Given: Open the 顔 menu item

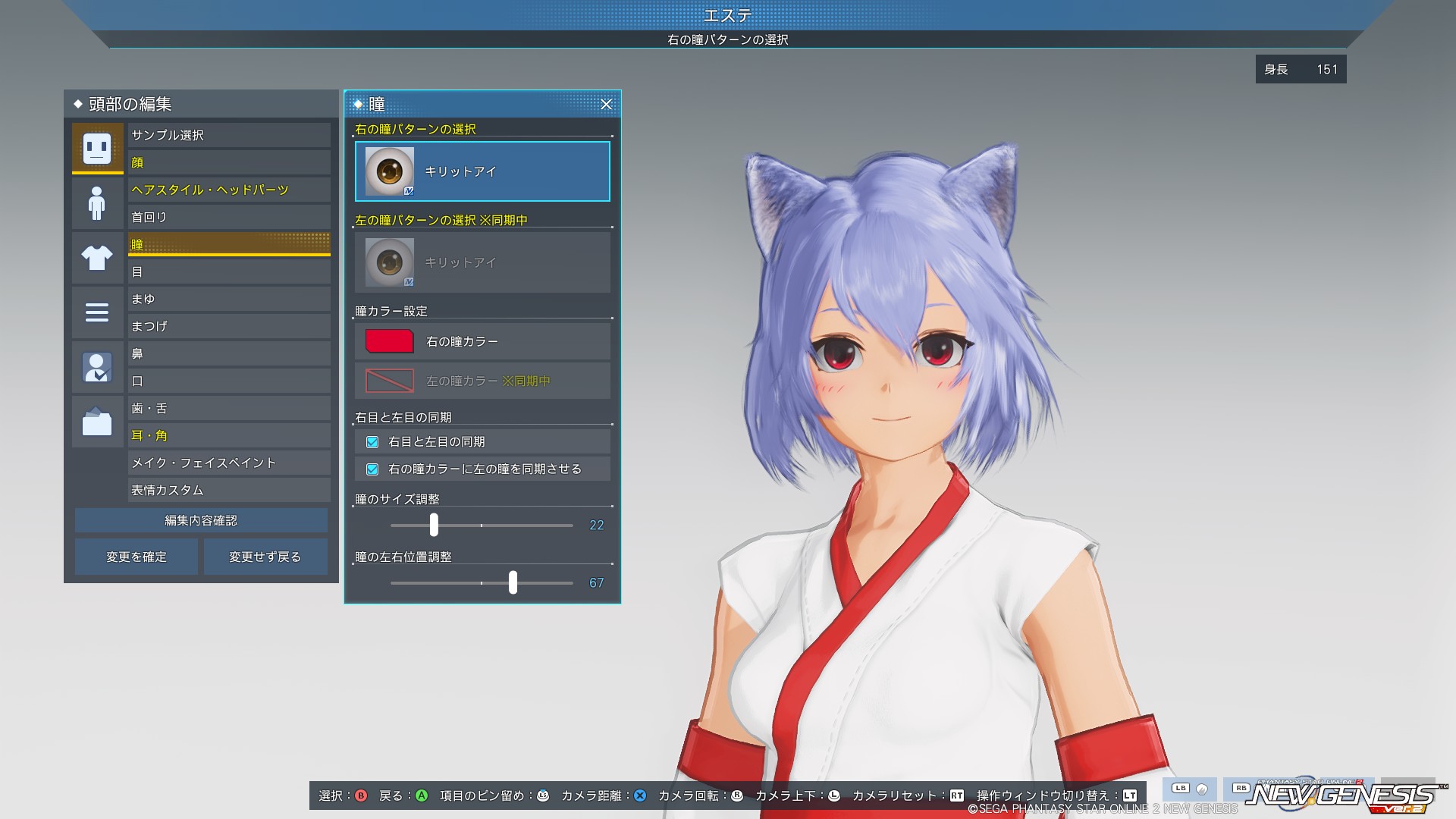Looking at the screenshot, I should pyautogui.click(x=229, y=162).
